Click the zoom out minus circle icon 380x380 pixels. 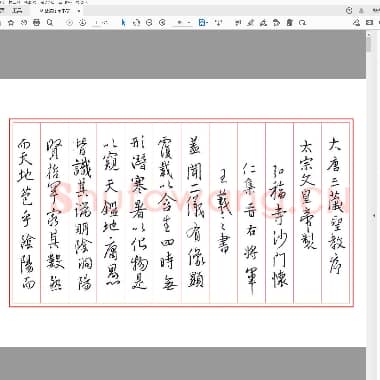point(149,23)
